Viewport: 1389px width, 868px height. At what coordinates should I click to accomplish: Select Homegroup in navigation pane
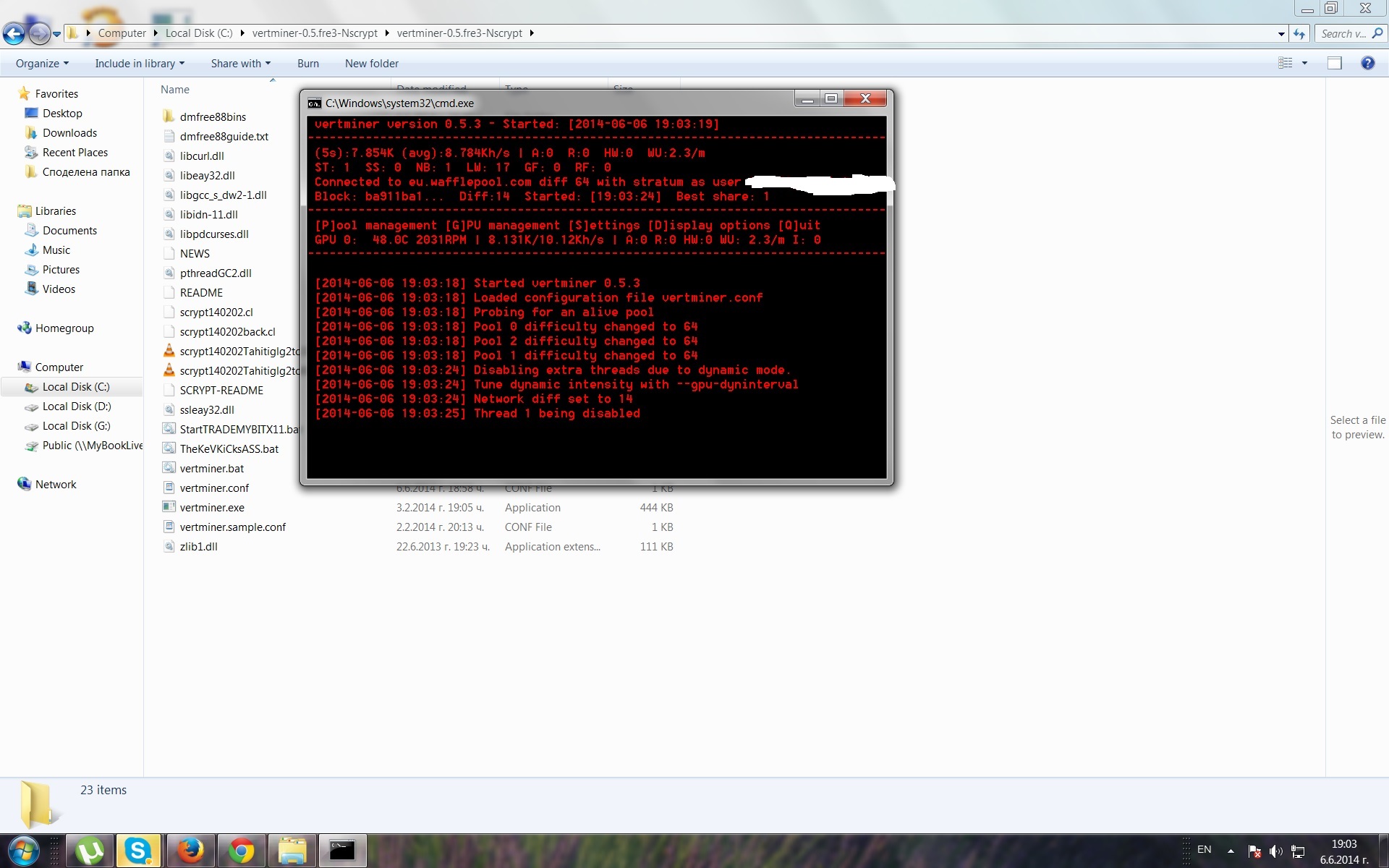(64, 328)
